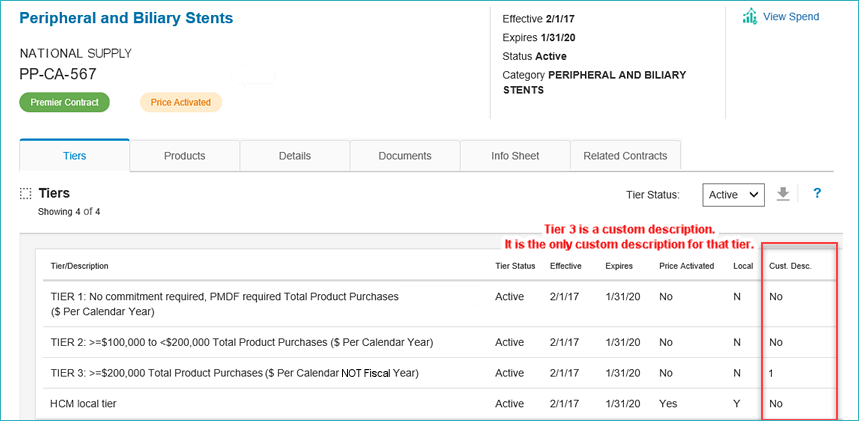Click the Peripheral and Biliary Stents title
This screenshot has height=421, width=859.
(x=126, y=18)
